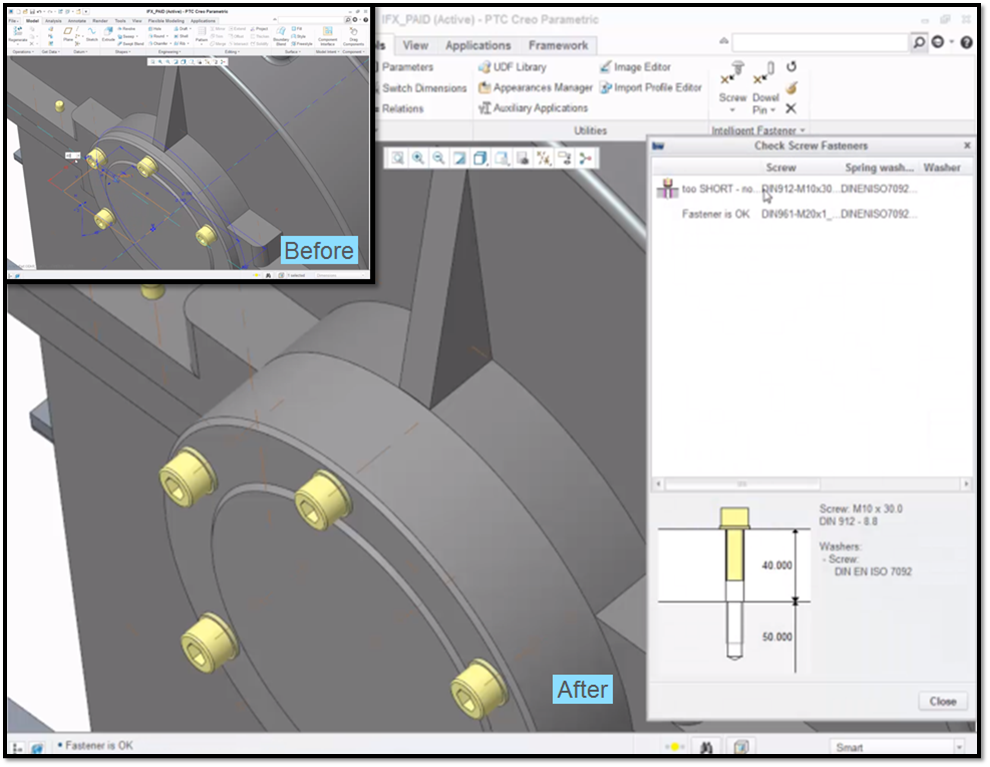The height and width of the screenshot is (767, 990).
Task: Click the dialog scrollbar left arrow
Action: (x=659, y=484)
